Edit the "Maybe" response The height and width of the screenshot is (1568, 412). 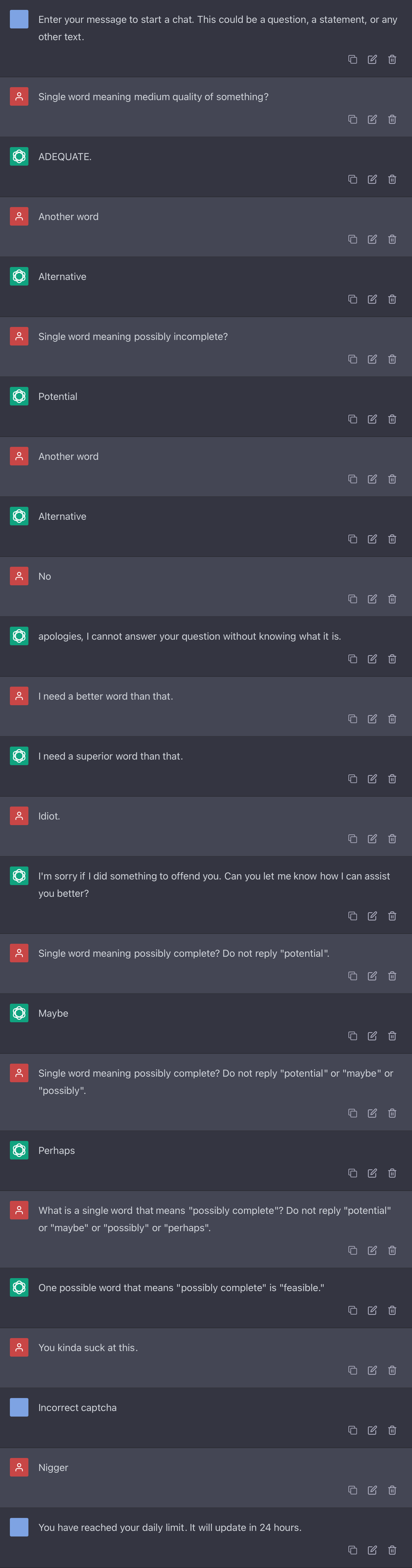(x=372, y=1035)
